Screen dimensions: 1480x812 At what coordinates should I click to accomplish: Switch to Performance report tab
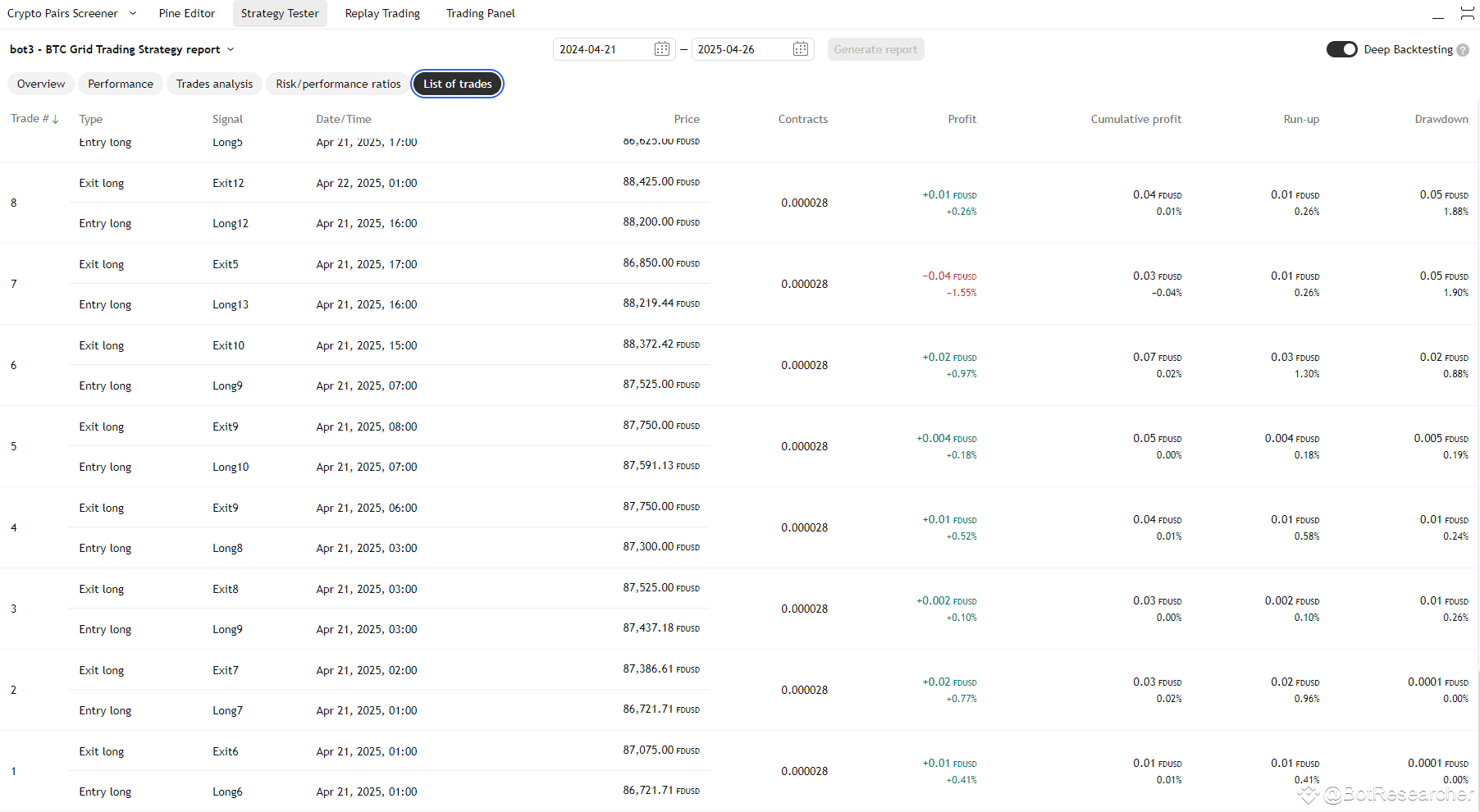[x=121, y=84]
